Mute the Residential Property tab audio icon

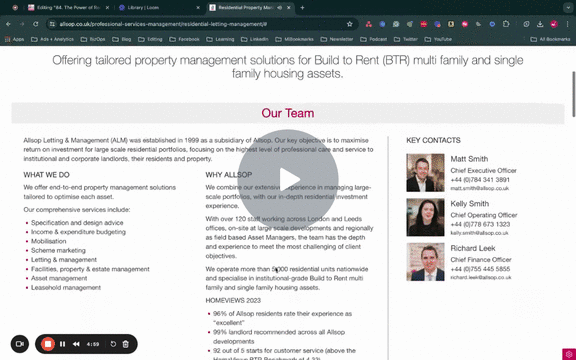(280, 7)
